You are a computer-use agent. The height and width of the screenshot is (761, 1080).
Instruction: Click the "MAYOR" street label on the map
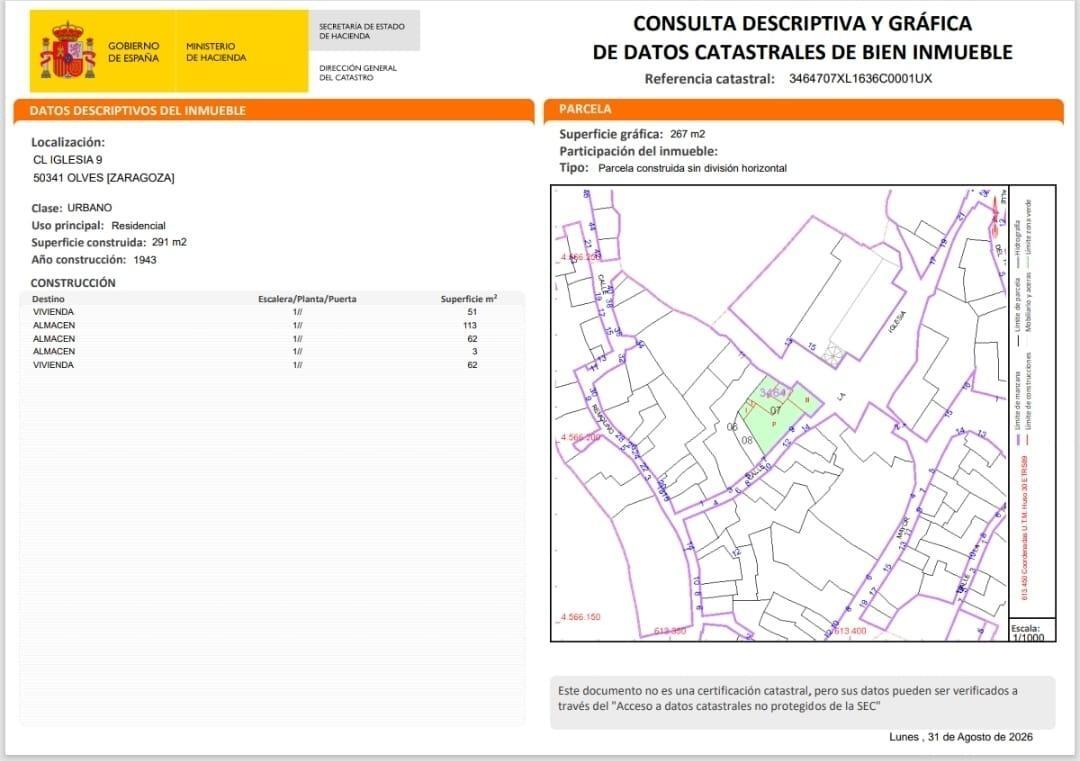(x=903, y=527)
